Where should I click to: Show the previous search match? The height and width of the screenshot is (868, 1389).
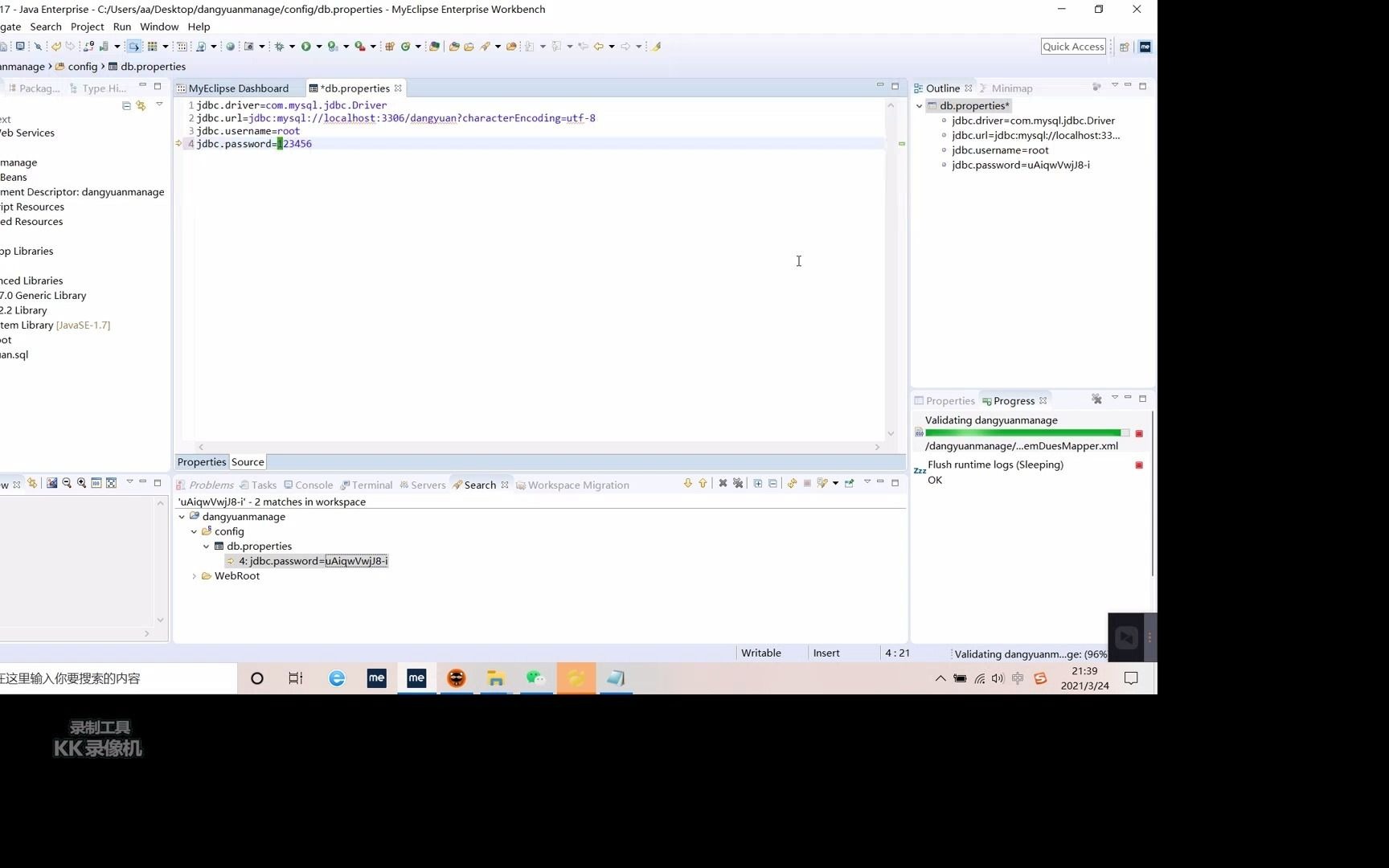click(x=703, y=483)
